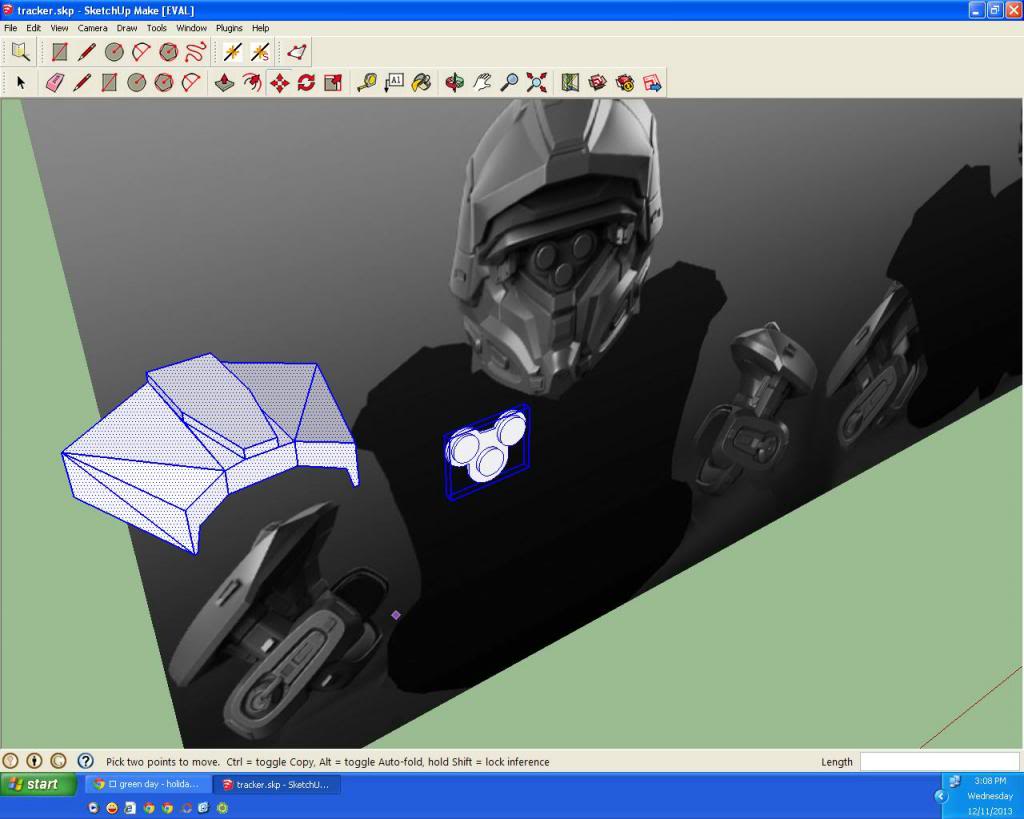Open the Window menu

(x=191, y=28)
